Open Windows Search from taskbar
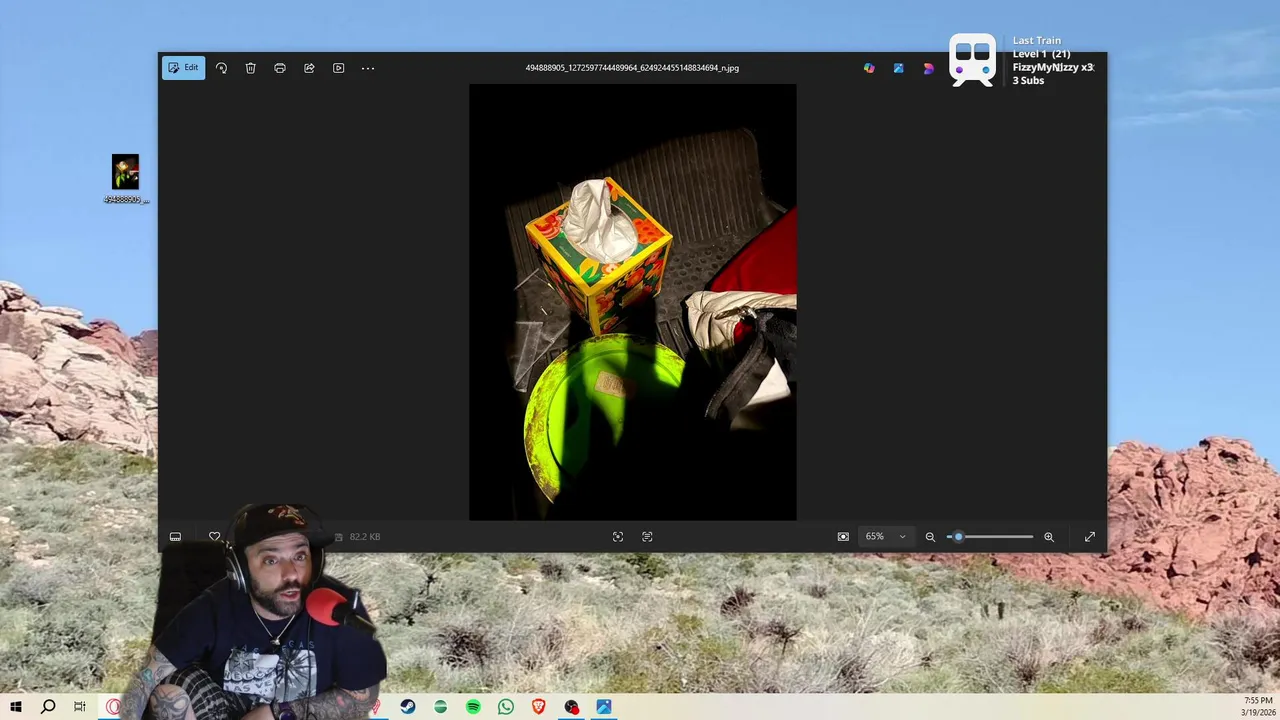The height and width of the screenshot is (720, 1280). [48, 707]
